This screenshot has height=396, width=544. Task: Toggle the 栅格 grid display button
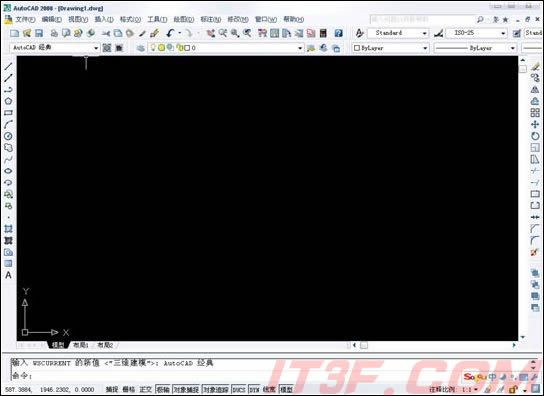(x=128, y=389)
